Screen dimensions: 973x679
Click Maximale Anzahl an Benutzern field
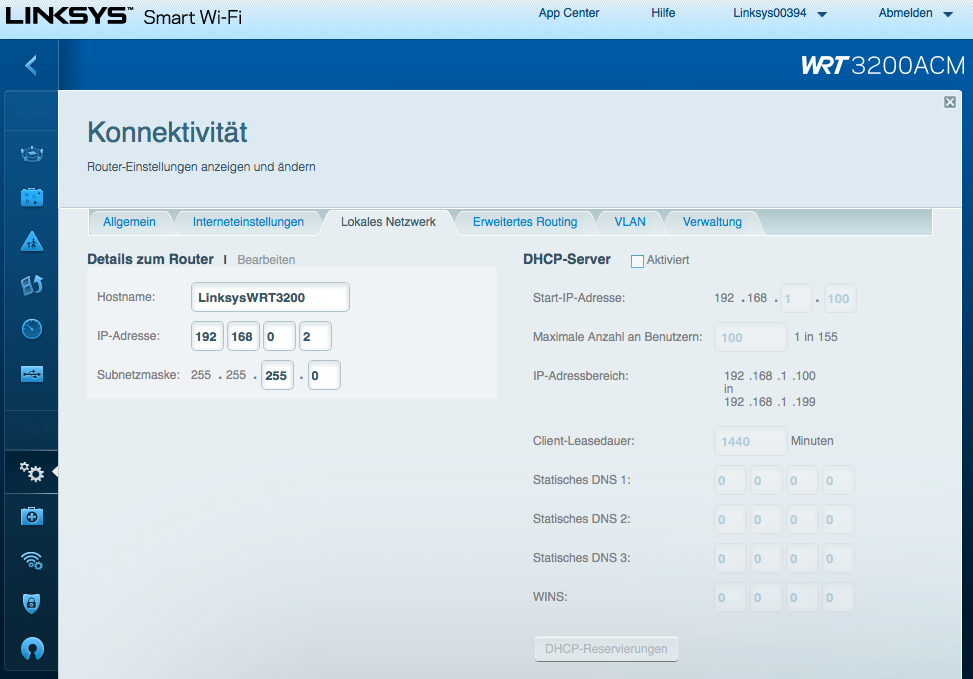[x=751, y=337]
